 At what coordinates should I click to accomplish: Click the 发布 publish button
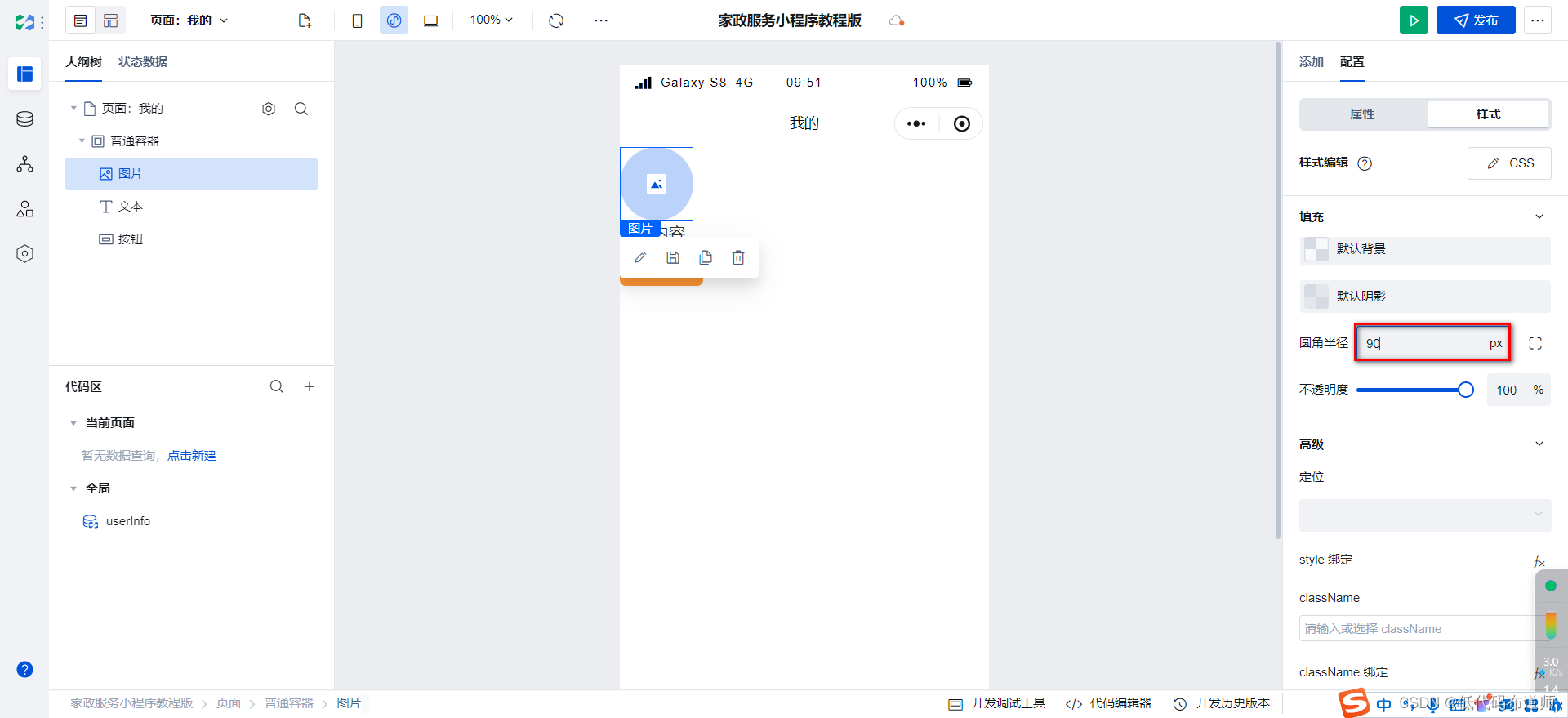(x=1476, y=20)
